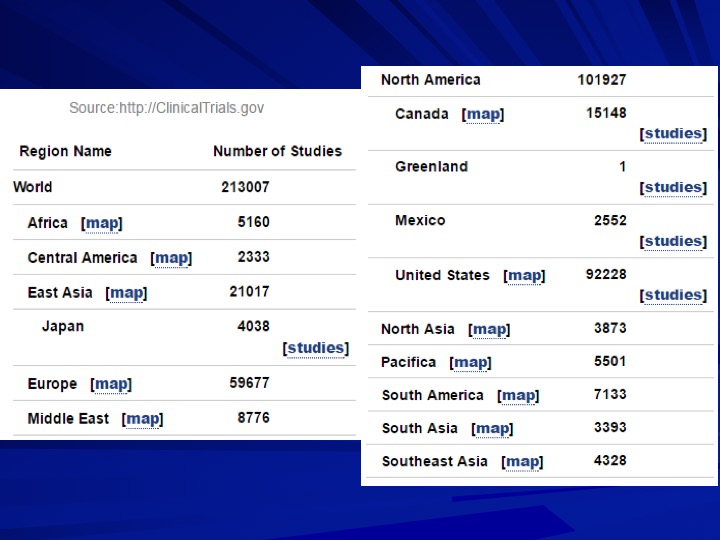
Task: Open the Pacifica map link
Action: pyautogui.click(x=470, y=363)
